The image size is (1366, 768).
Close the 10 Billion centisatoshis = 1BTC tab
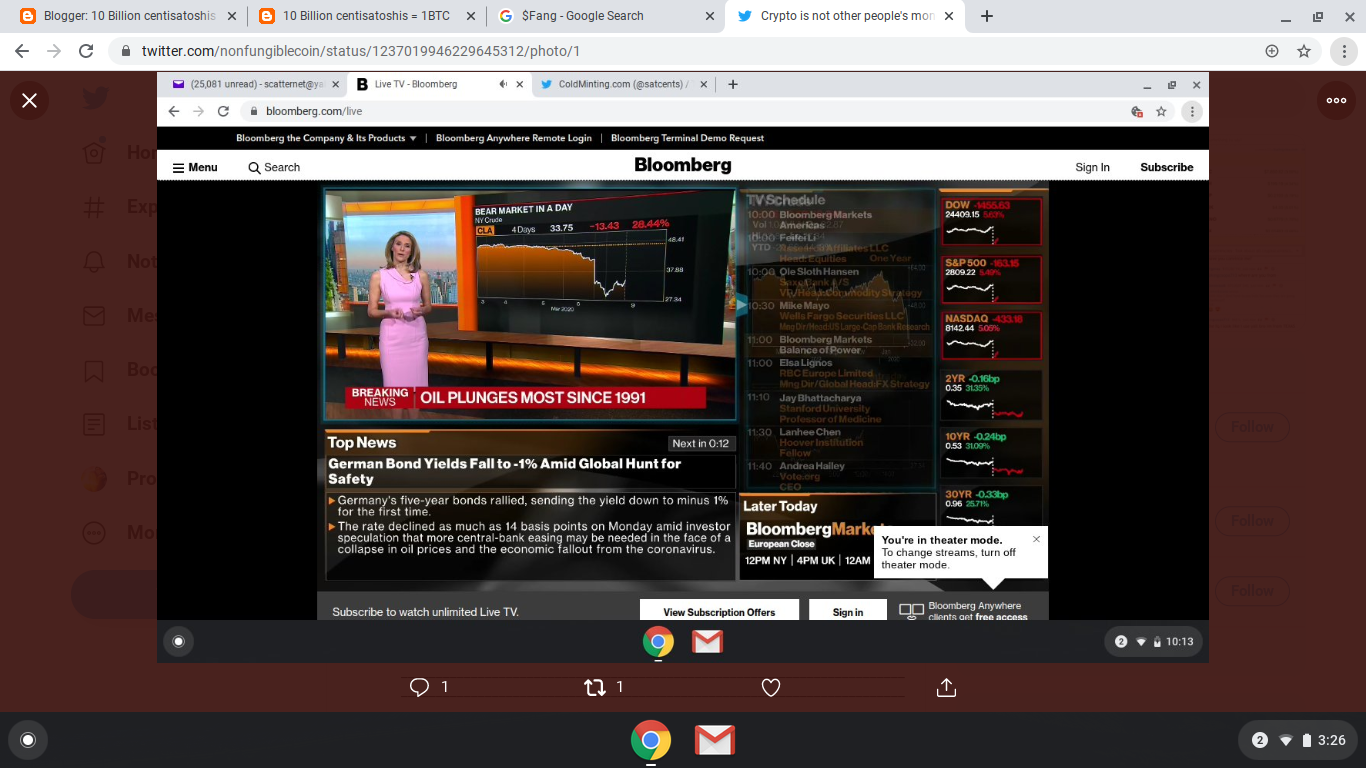coord(471,16)
